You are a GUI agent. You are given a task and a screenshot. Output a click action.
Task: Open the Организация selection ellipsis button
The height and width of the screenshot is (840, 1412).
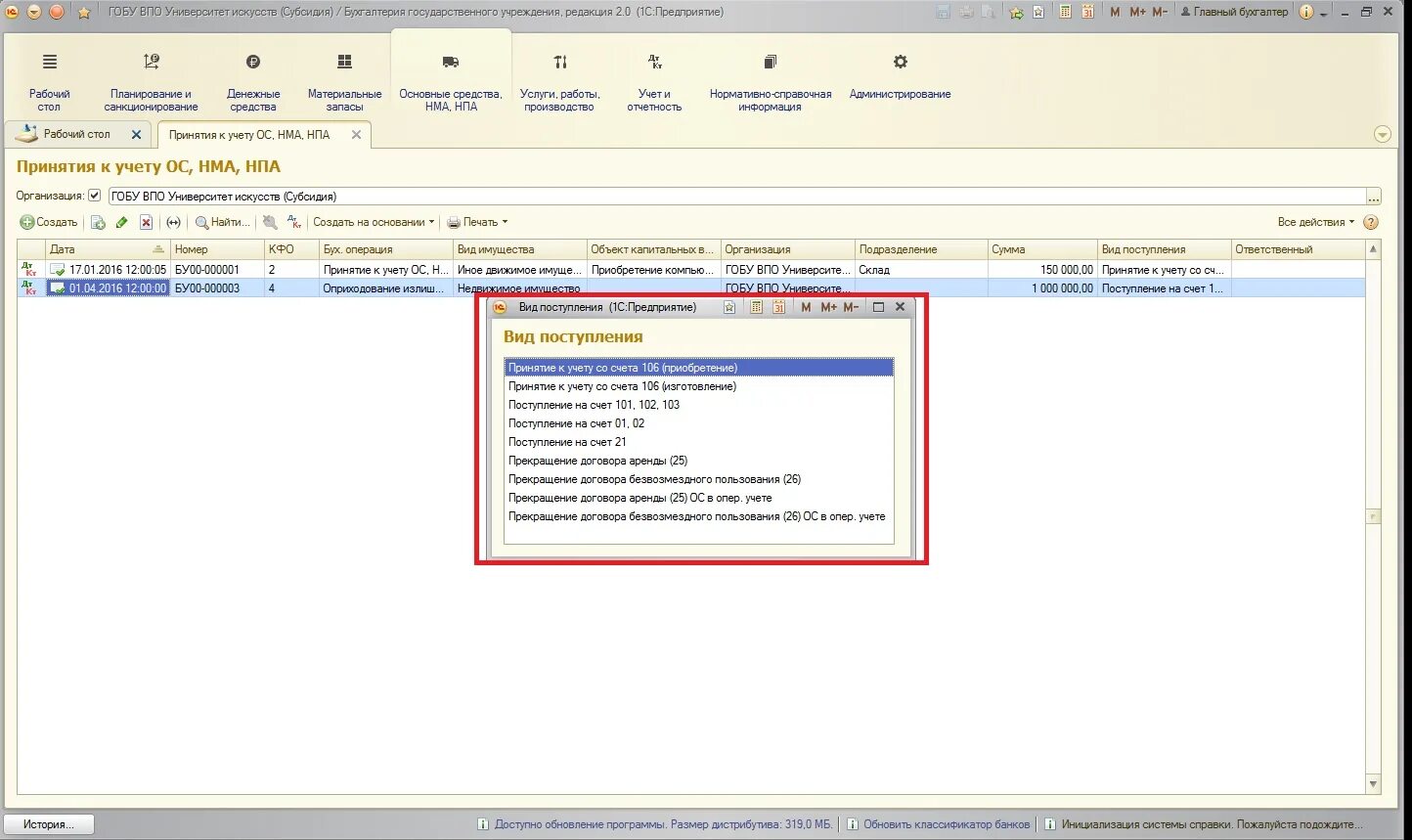point(1374,197)
